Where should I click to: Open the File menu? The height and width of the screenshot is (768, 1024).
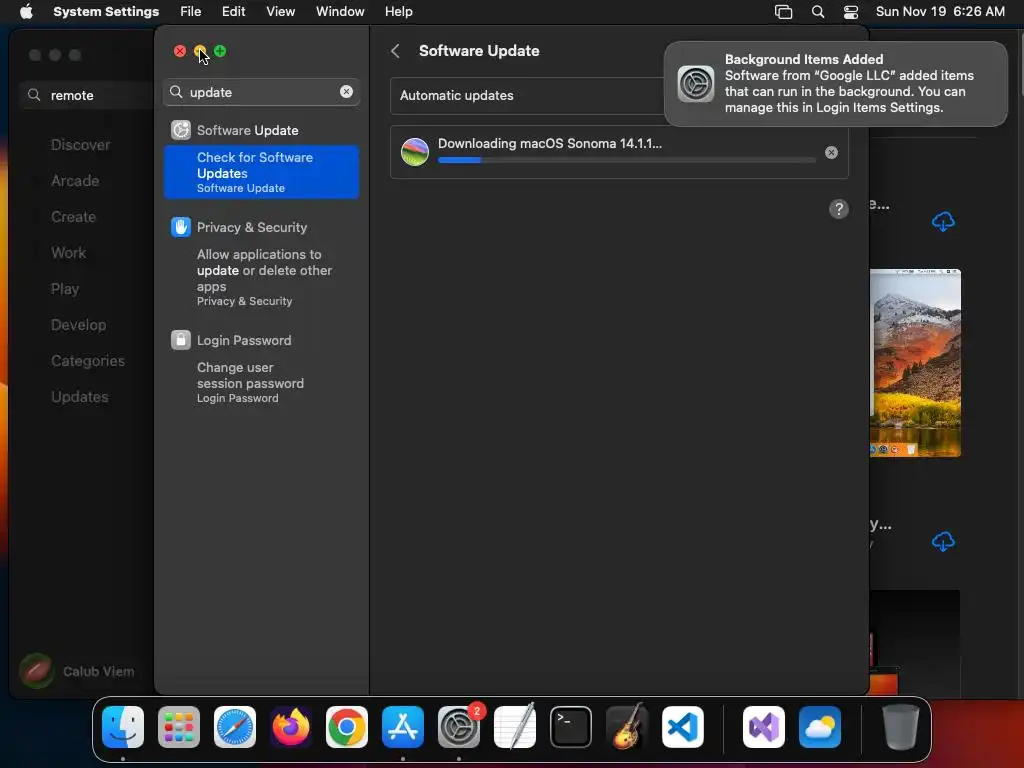click(191, 12)
